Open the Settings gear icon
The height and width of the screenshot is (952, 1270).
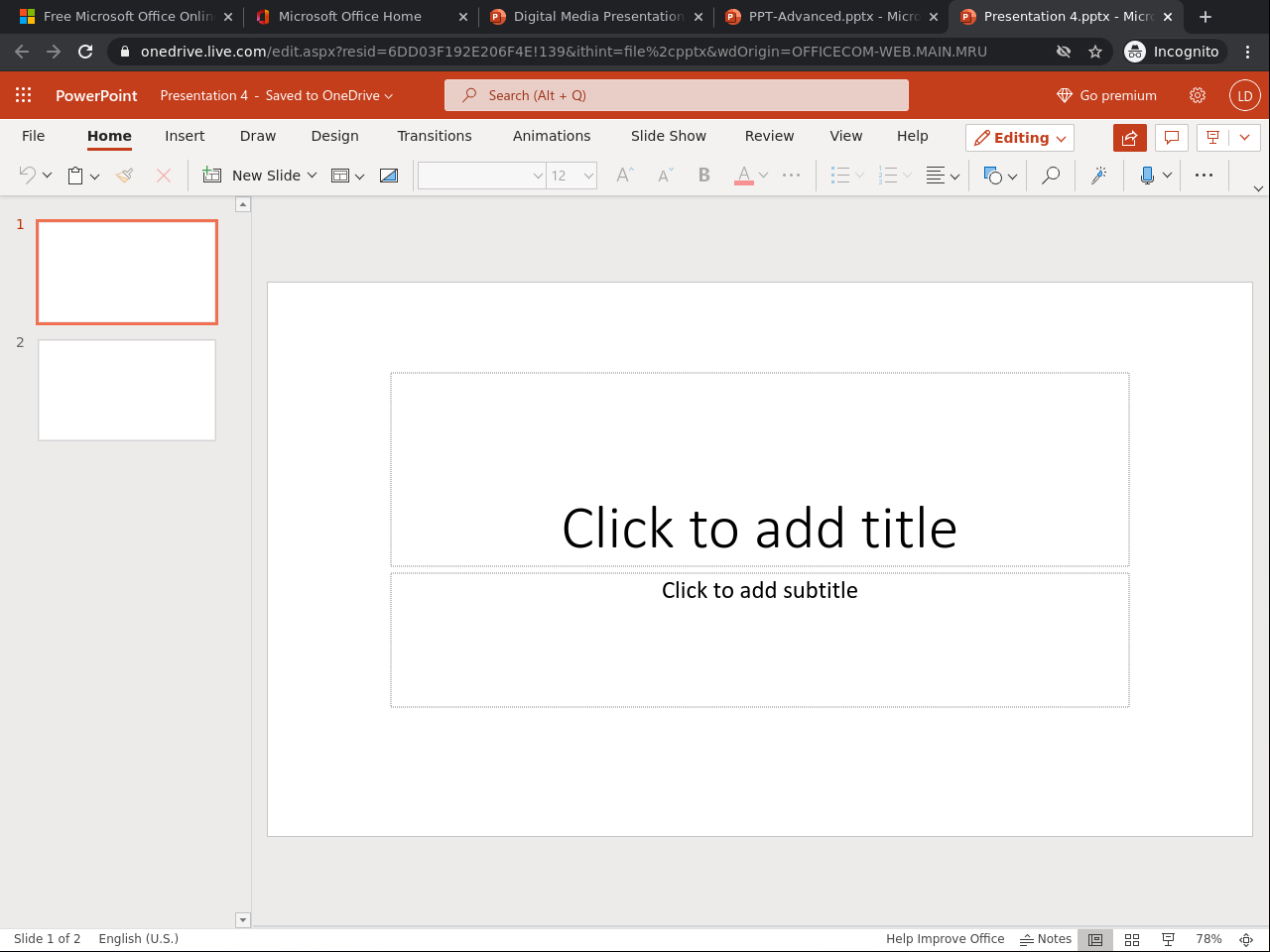[1198, 95]
